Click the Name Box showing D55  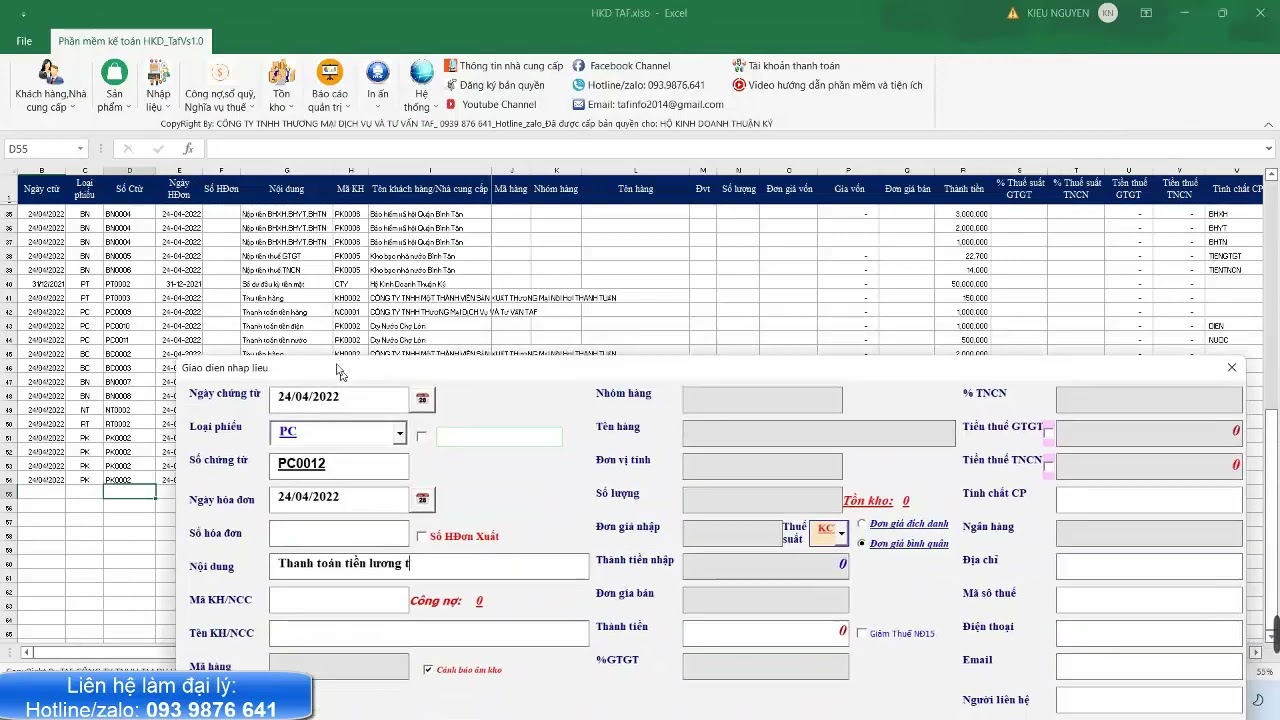[x=38, y=149]
